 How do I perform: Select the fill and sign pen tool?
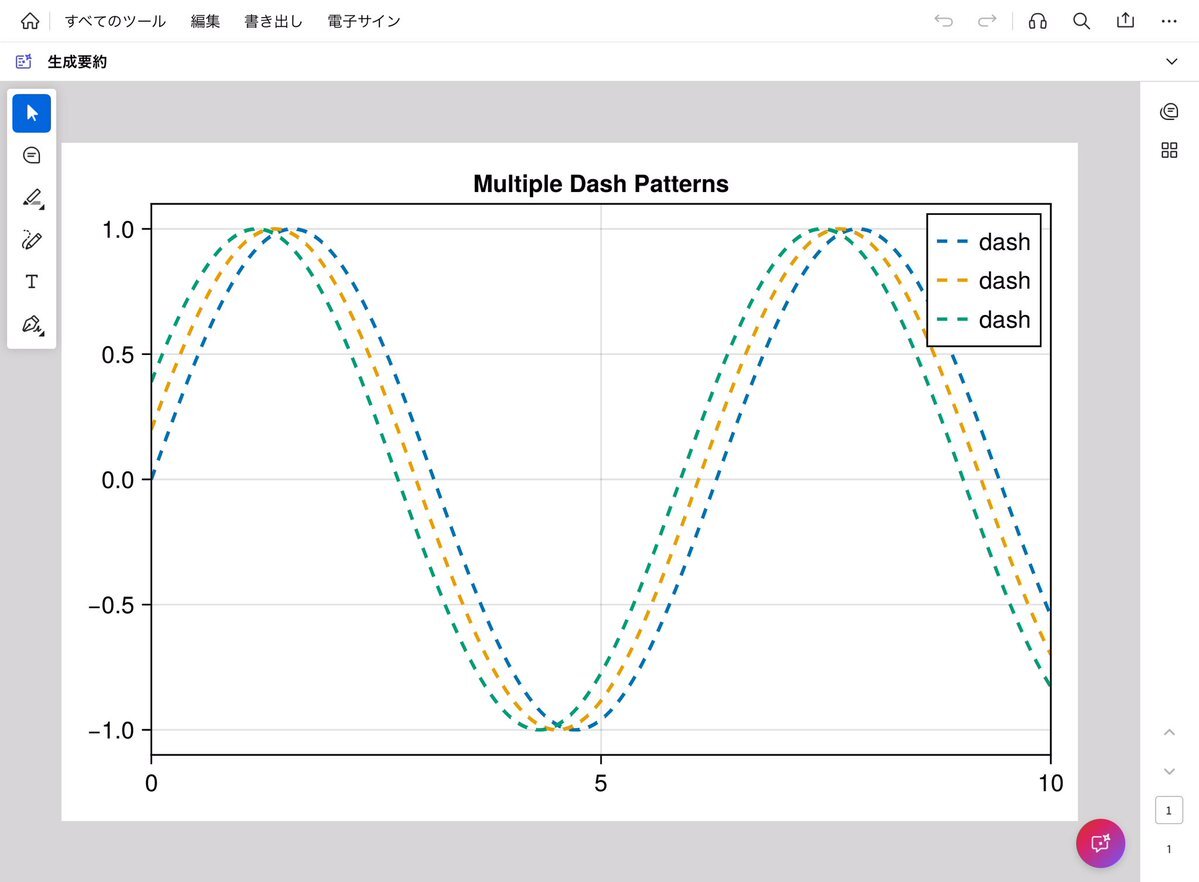pos(32,325)
